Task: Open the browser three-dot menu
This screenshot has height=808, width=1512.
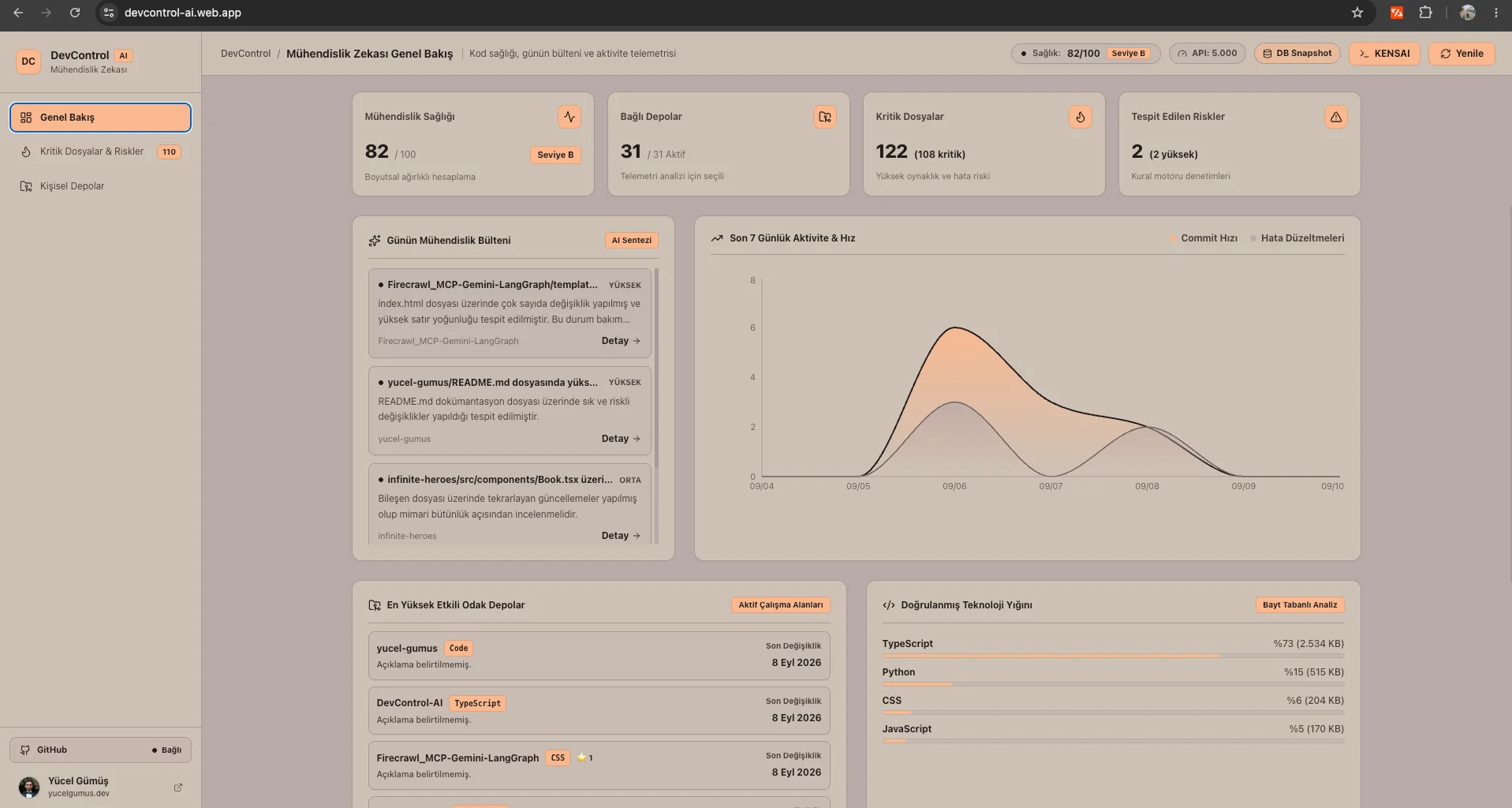Action: point(1495,13)
